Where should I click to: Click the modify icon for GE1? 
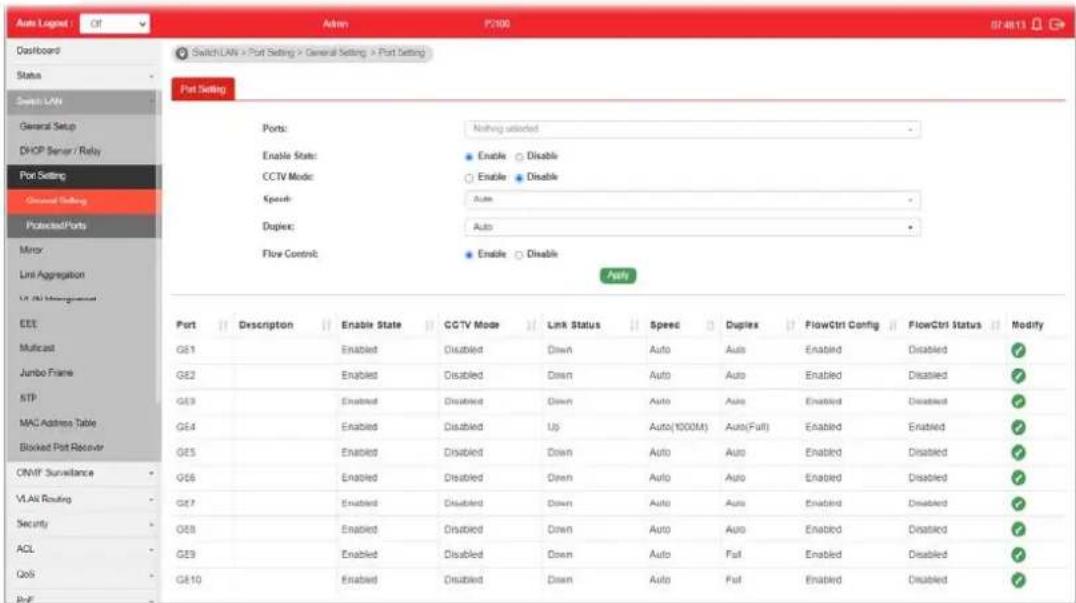click(x=1018, y=350)
